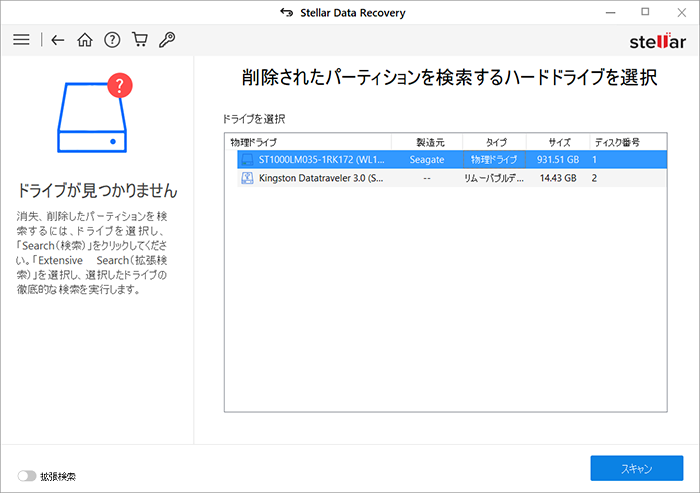Go back with the arrow icon

coord(58,40)
